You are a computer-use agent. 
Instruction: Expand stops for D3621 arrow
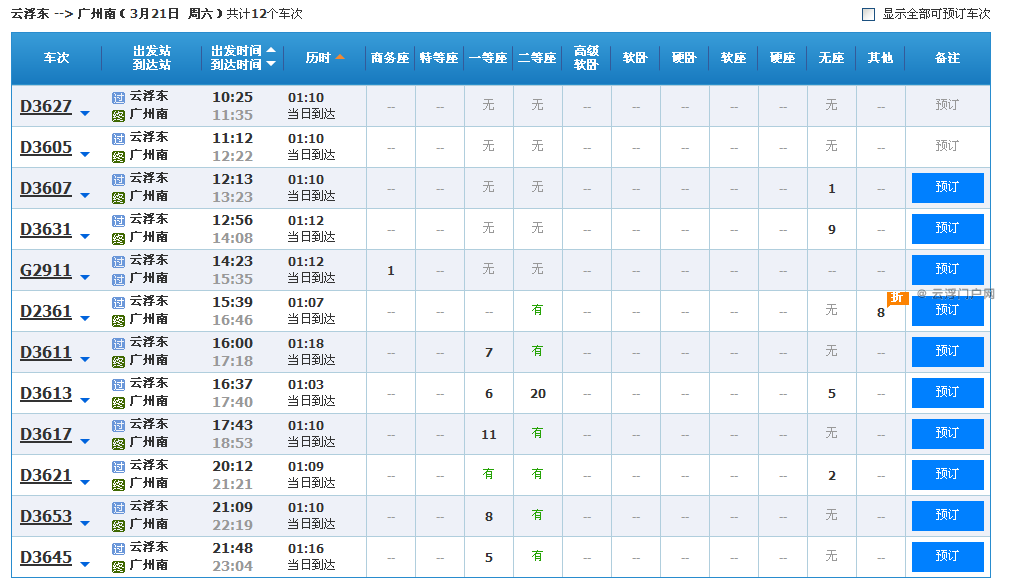pos(85,483)
